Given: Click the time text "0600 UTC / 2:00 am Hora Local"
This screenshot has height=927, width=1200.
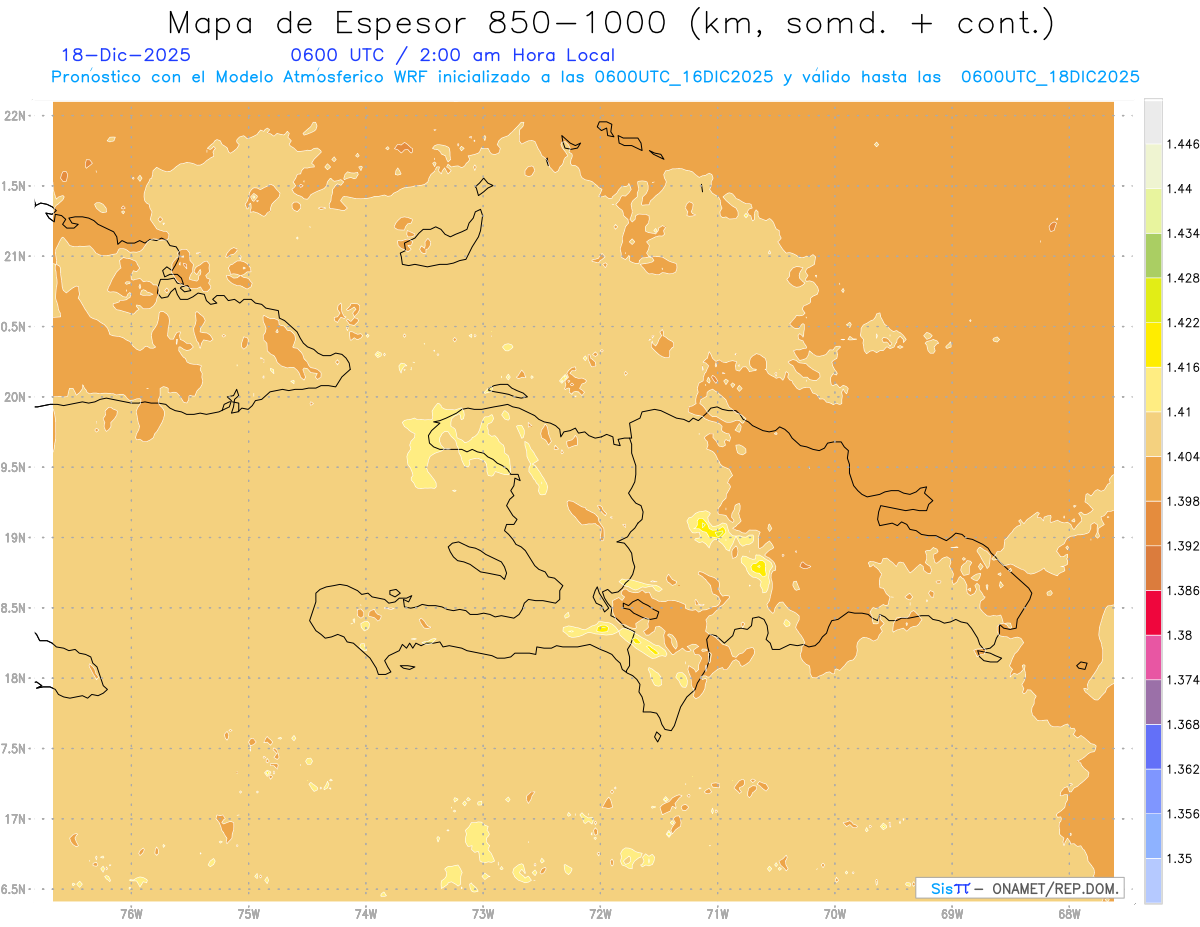Looking at the screenshot, I should coord(452,55).
